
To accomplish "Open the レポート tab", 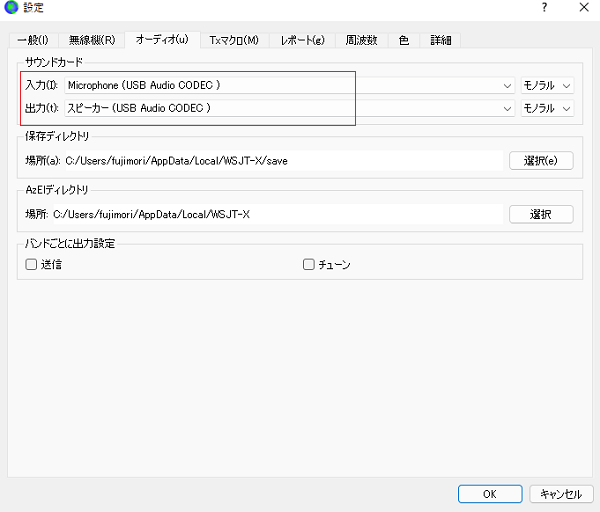I will click(301, 40).
